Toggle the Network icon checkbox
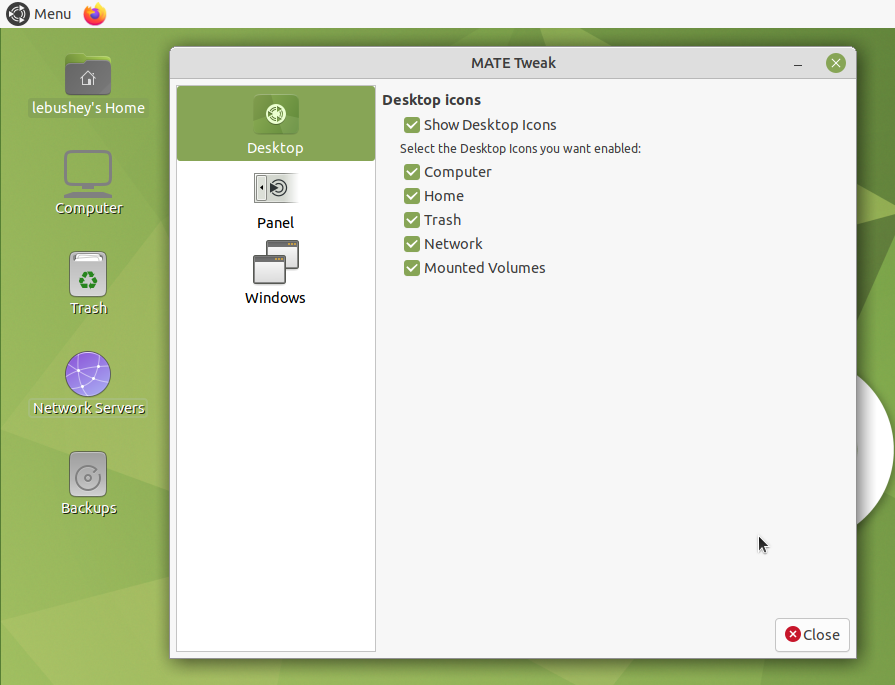 (412, 244)
